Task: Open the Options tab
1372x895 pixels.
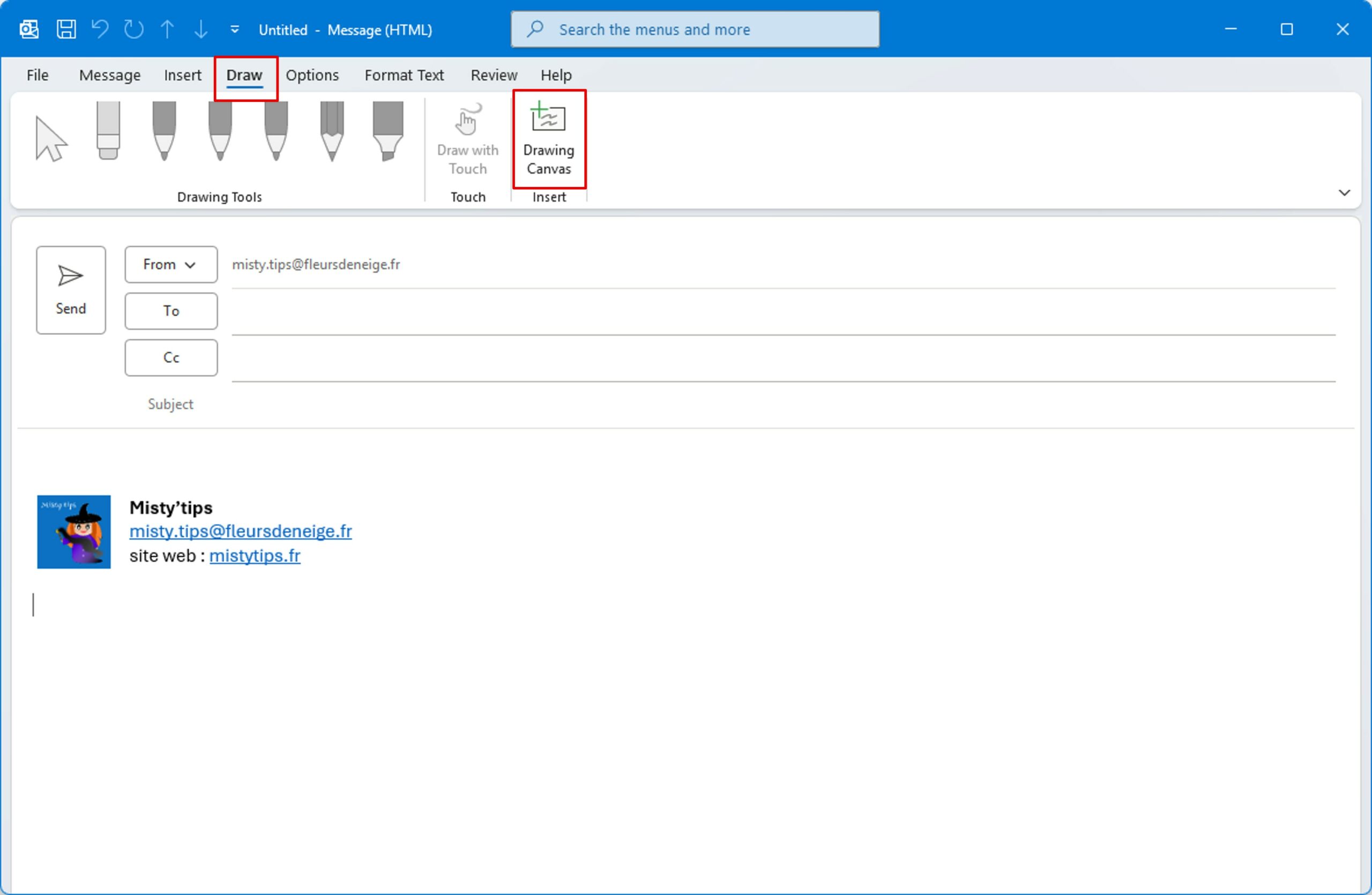Action: (312, 75)
